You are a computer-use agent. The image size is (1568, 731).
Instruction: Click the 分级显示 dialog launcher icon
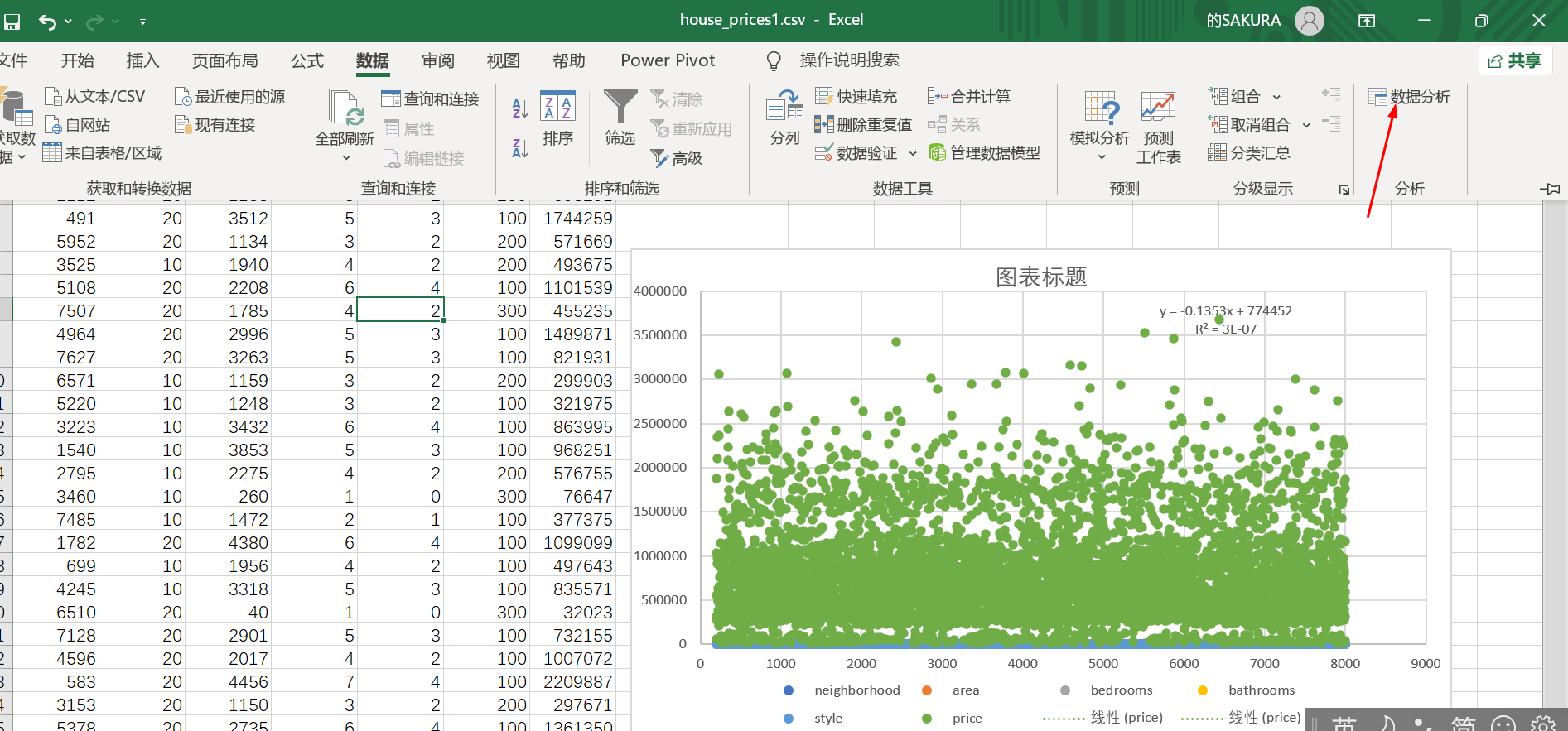pos(1344,190)
